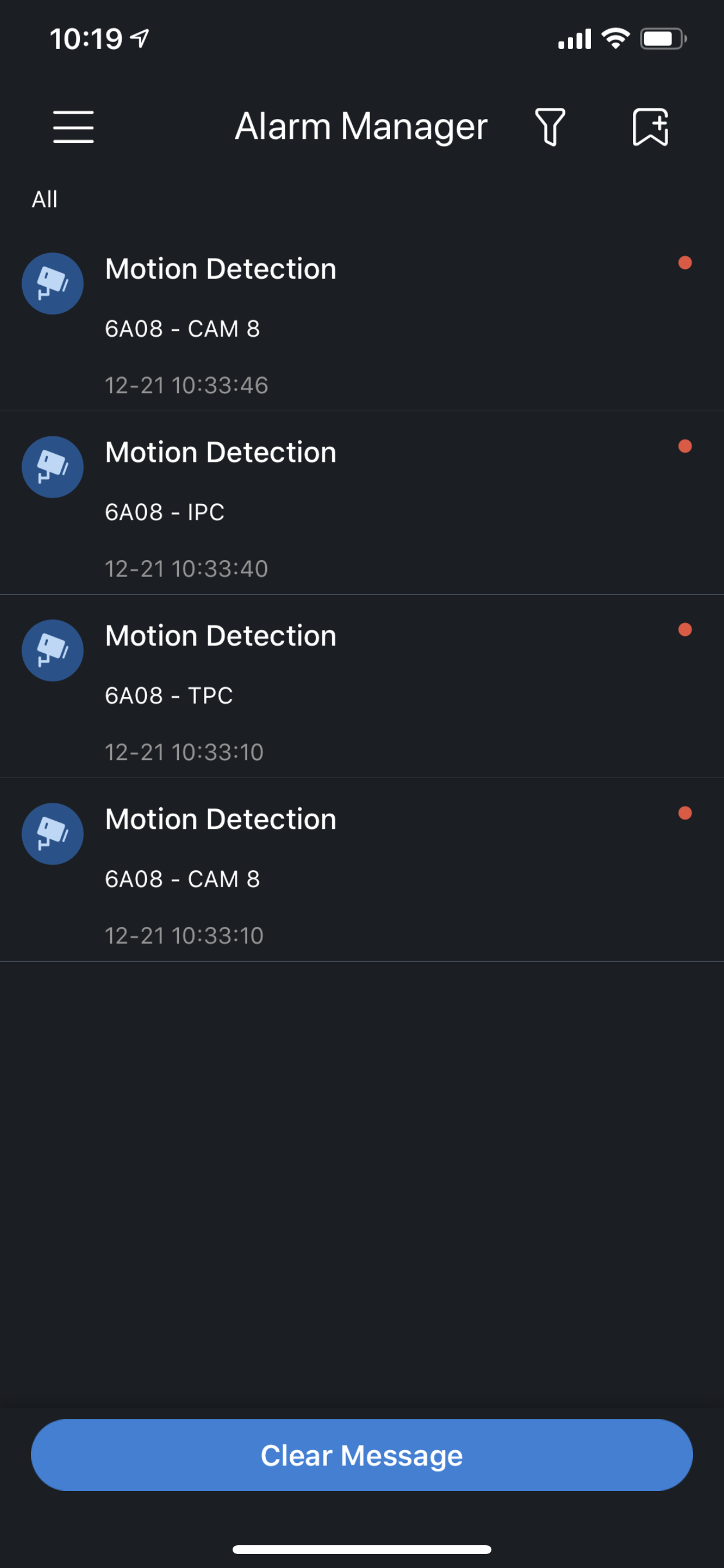Viewport: 724px width, 1568px height.
Task: Tap unread red dot on TPC alarm
Action: click(684, 629)
